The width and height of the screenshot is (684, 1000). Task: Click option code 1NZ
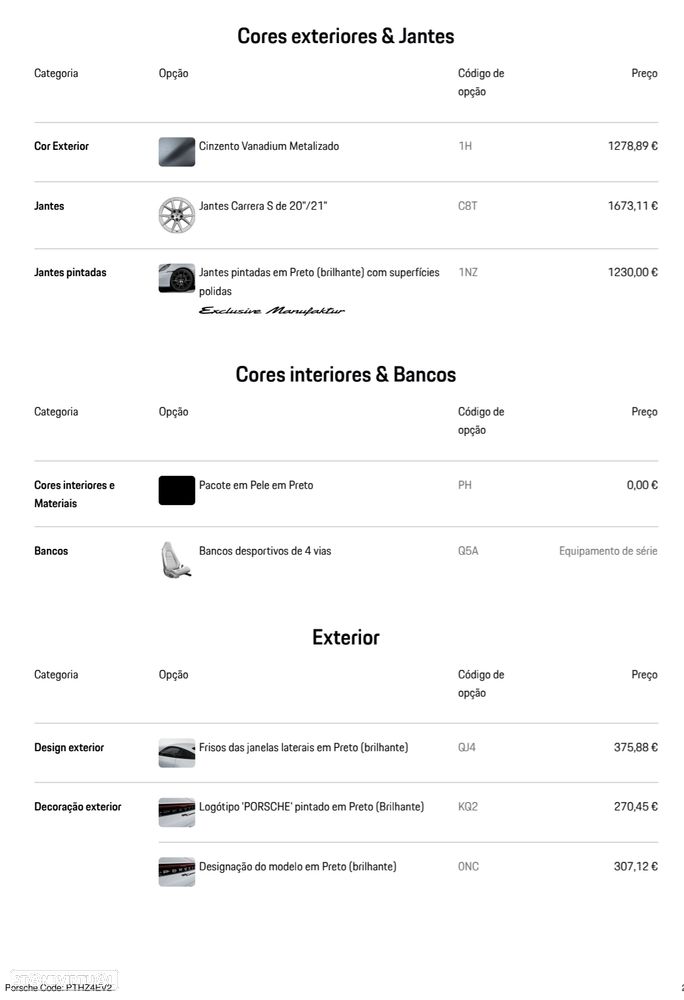(x=468, y=272)
